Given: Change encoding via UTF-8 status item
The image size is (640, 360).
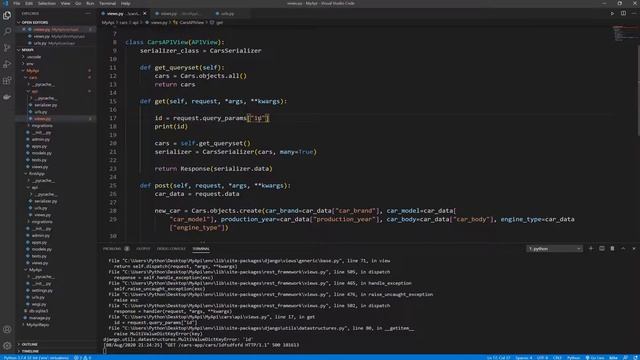Looking at the screenshot, I should coord(542,358).
